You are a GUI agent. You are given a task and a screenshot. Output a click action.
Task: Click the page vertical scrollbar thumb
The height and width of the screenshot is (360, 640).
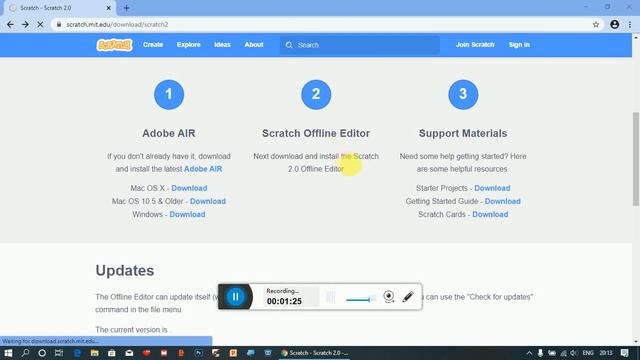coord(636,159)
